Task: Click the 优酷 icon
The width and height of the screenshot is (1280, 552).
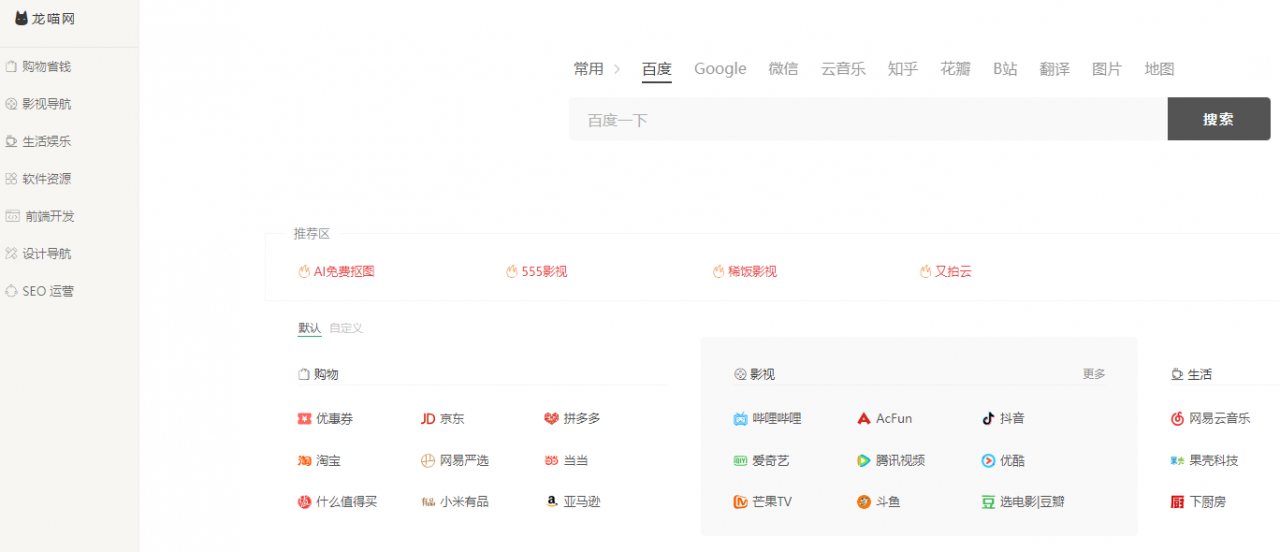Action: click(988, 461)
